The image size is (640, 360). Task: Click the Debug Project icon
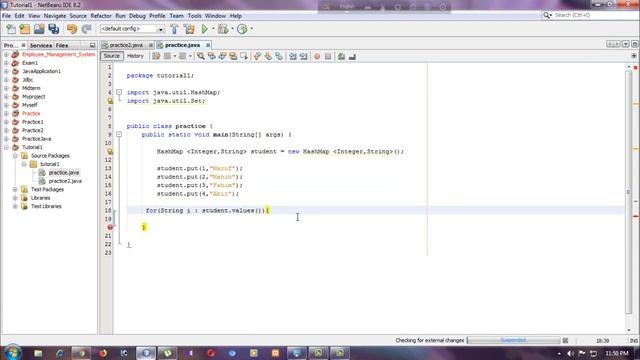[x=223, y=29]
